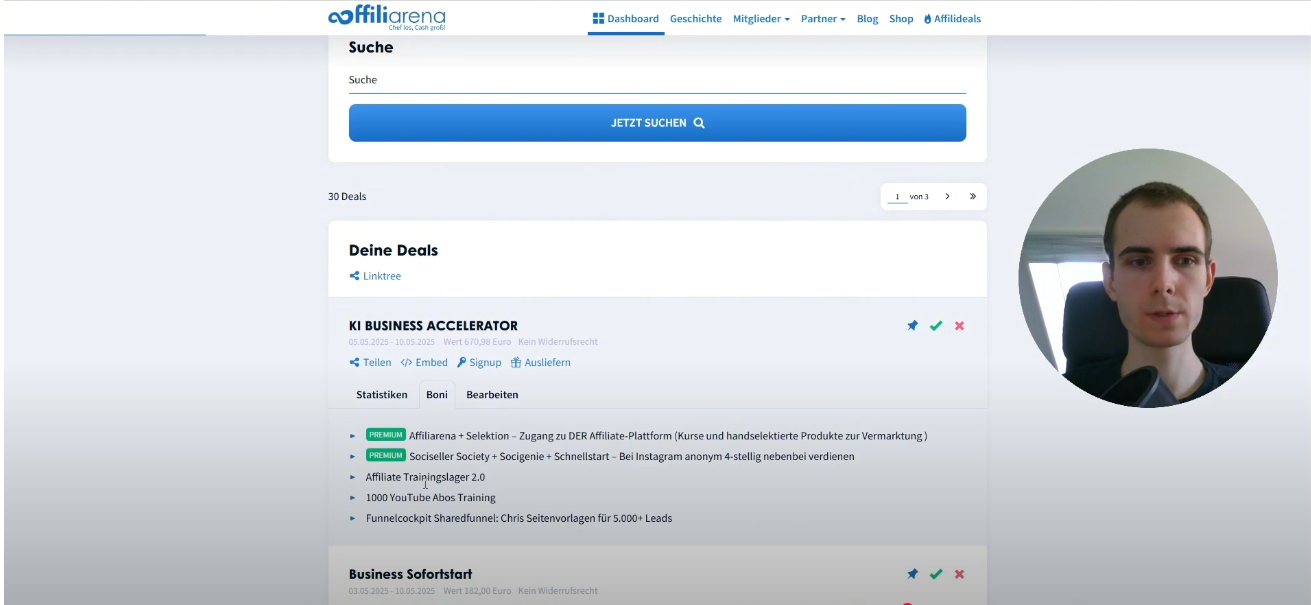Image resolution: width=1311 pixels, height=605 pixels.
Task: Go to next page arrow
Action: coord(947,197)
